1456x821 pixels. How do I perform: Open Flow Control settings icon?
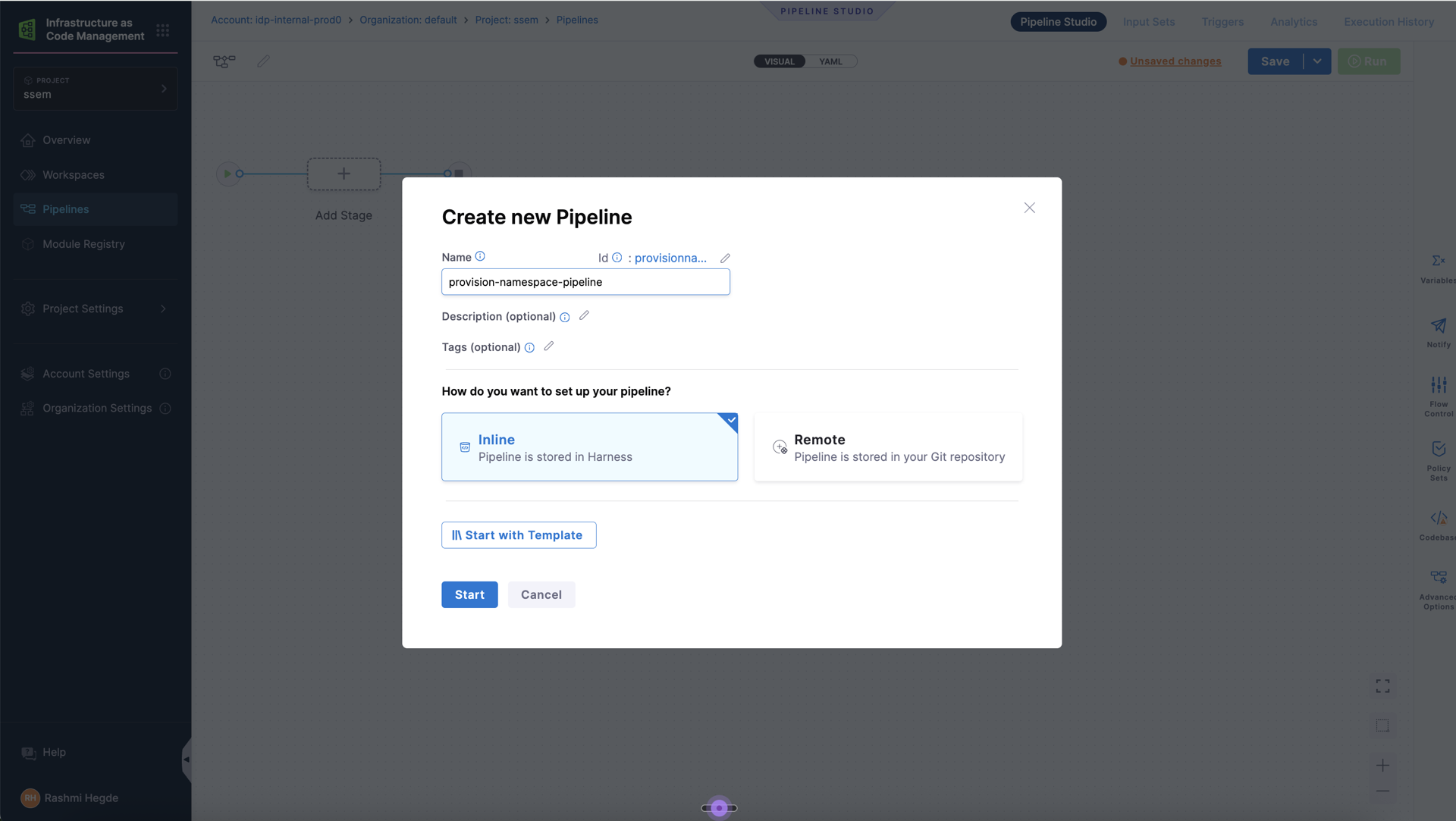pos(1438,385)
